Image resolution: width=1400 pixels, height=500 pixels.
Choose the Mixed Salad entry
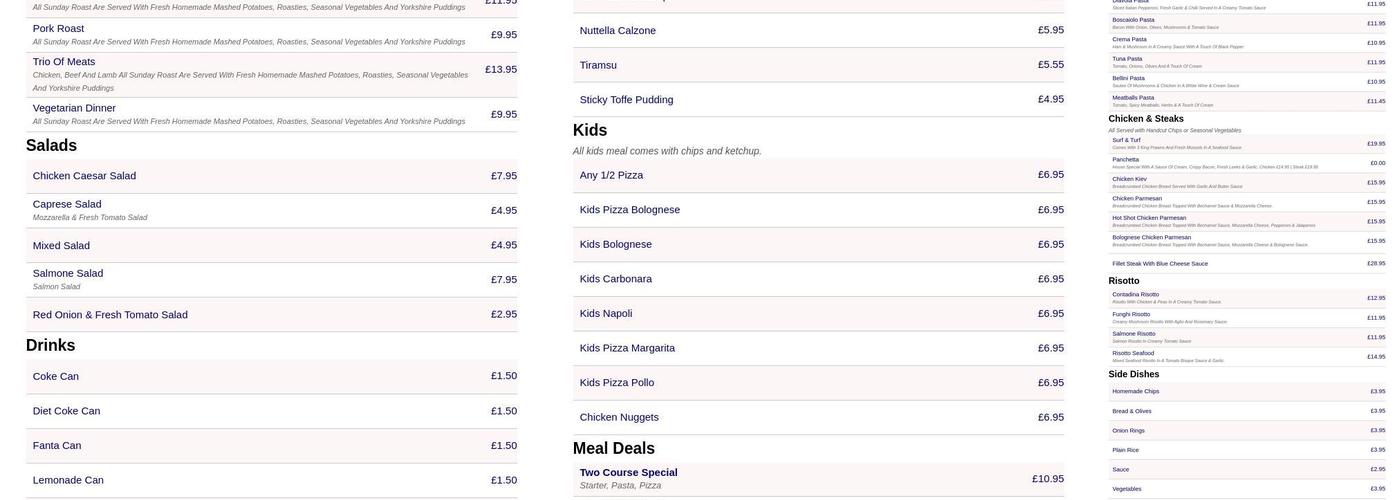coord(61,246)
